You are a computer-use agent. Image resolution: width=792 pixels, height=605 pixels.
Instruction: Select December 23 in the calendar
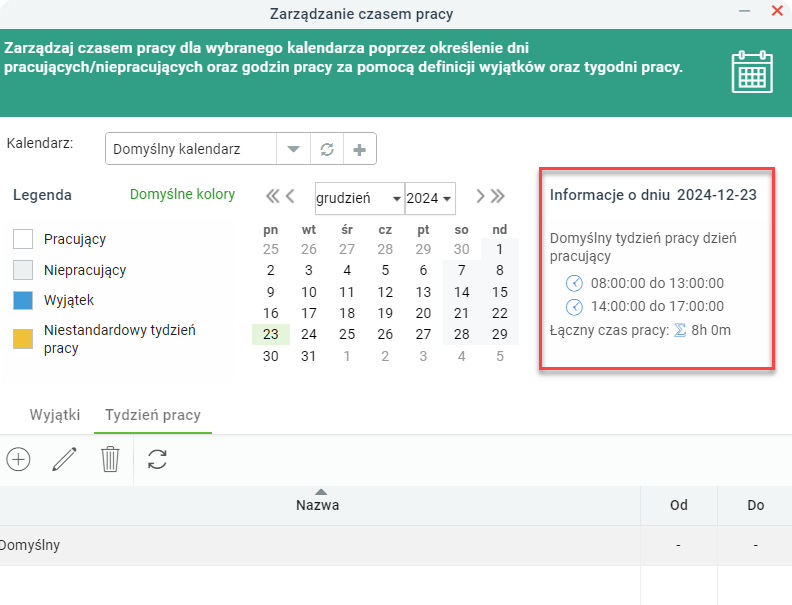tap(271, 334)
